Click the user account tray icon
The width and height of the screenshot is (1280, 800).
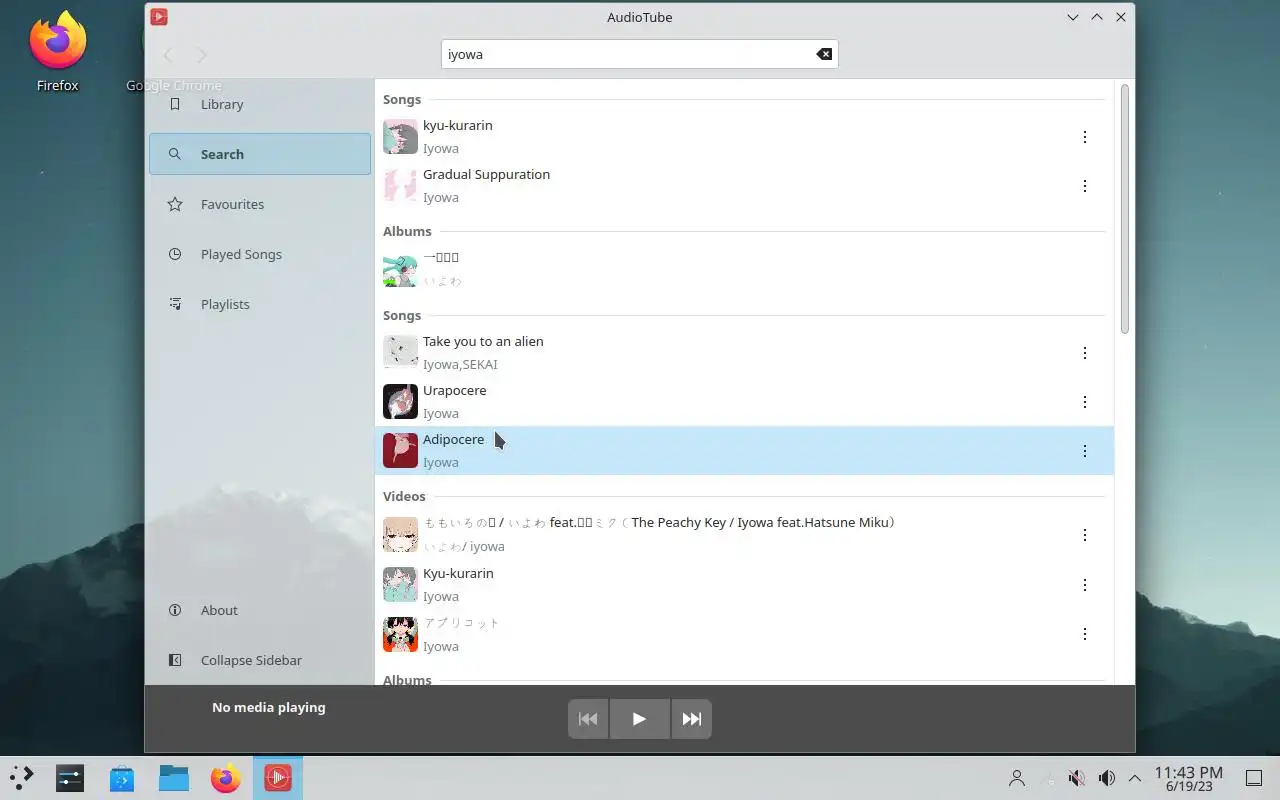(x=1017, y=778)
